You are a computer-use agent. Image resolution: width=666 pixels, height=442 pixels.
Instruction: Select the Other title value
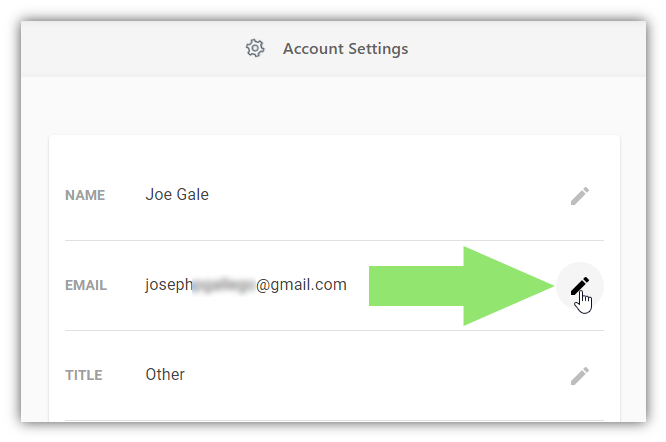point(165,374)
